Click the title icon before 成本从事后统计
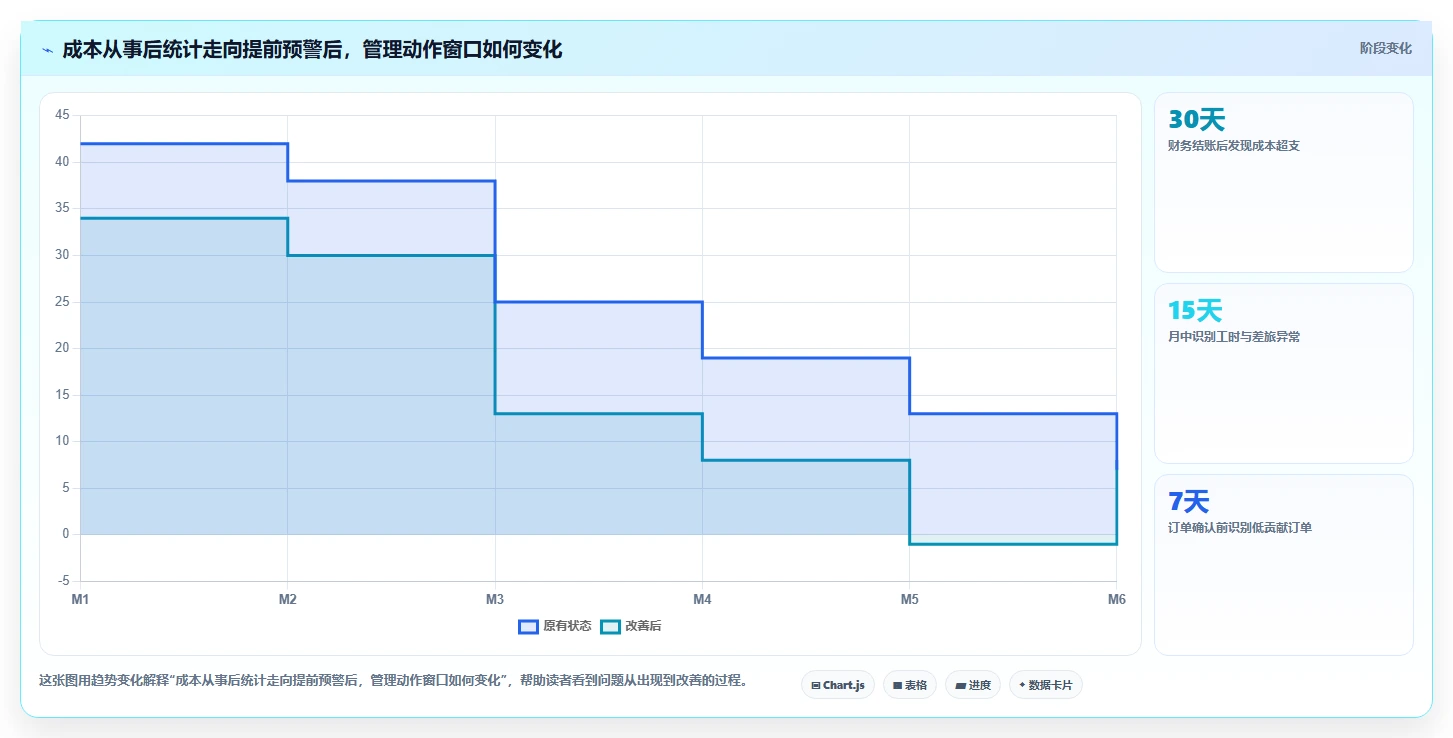The height and width of the screenshot is (738, 1453). pyautogui.click(x=48, y=49)
